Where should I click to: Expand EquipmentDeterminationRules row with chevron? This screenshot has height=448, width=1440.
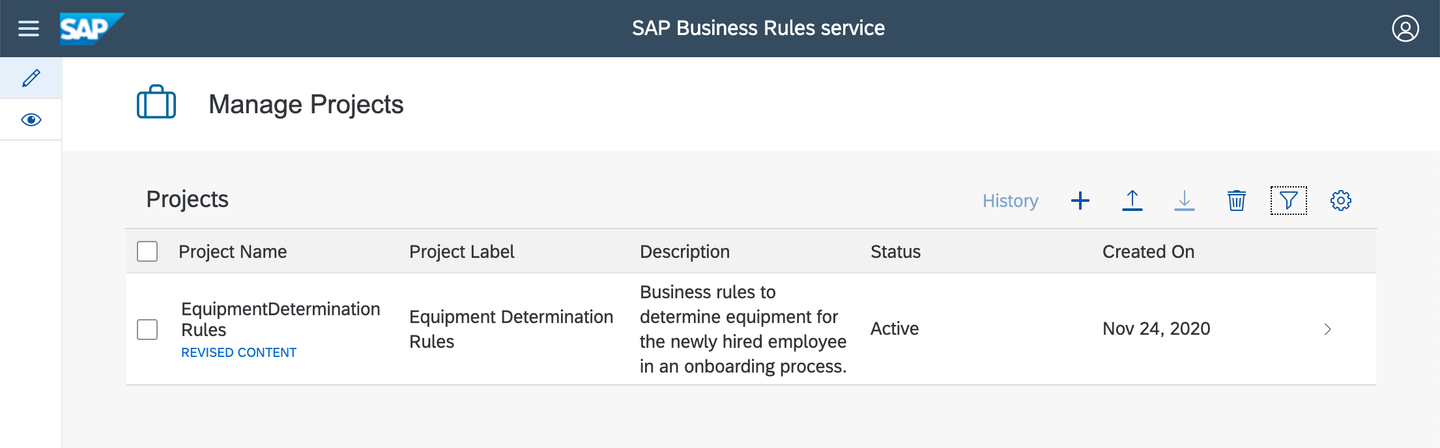(1328, 329)
